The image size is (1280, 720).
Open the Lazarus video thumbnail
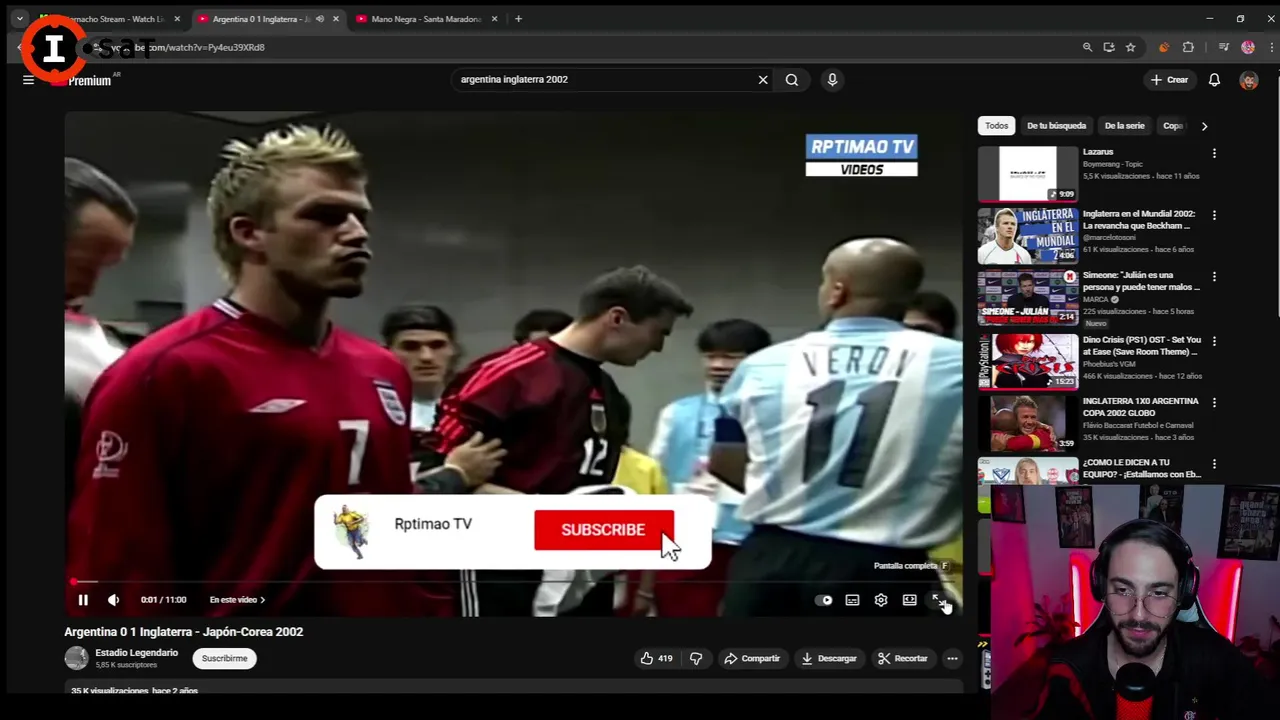pyautogui.click(x=1028, y=174)
